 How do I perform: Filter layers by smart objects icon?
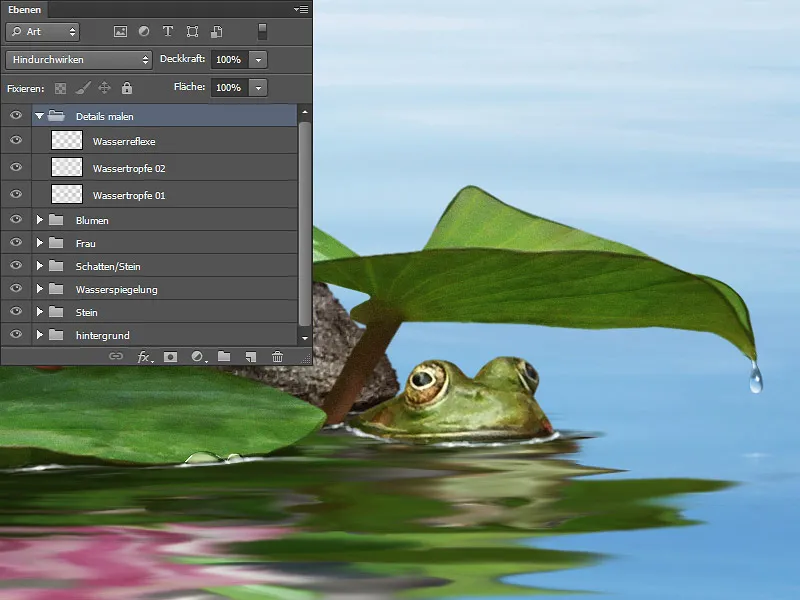216,32
